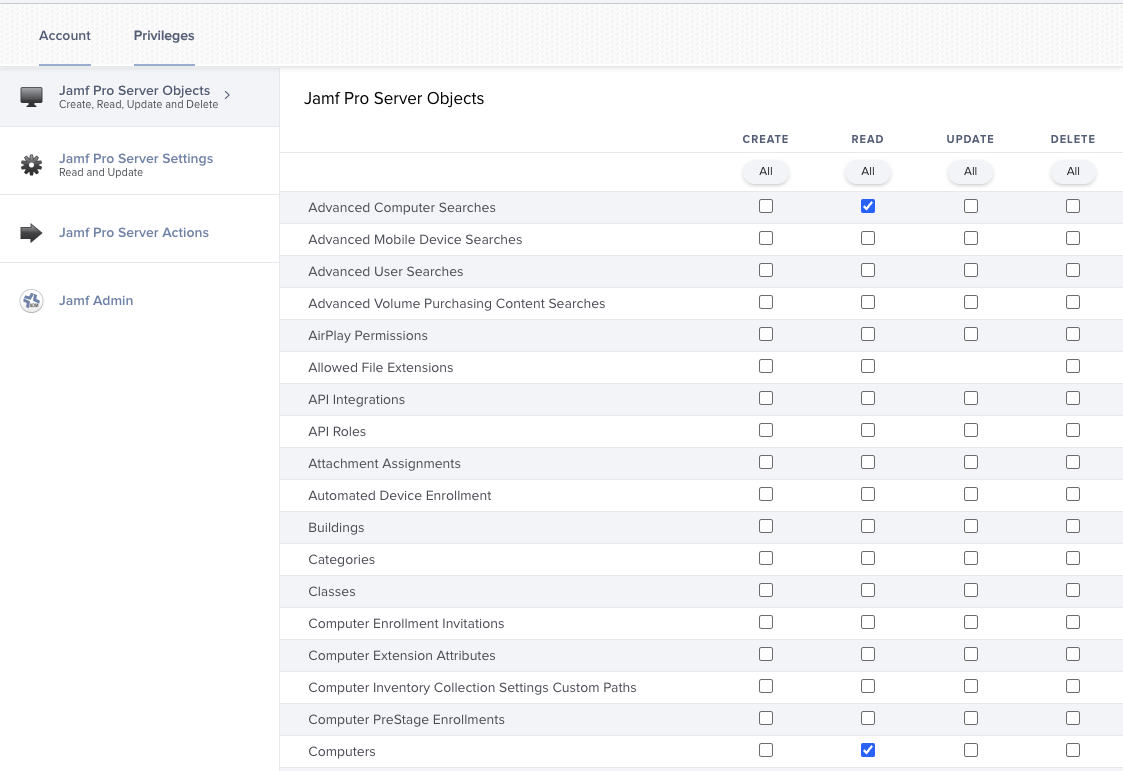
Task: Select All under the READ column
Action: (x=867, y=171)
